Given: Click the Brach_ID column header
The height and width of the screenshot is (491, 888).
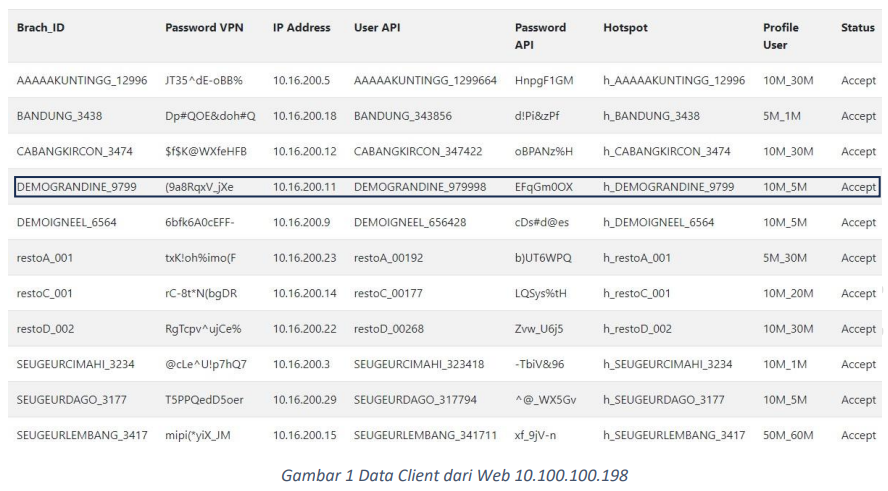Looking at the screenshot, I should (40, 28).
